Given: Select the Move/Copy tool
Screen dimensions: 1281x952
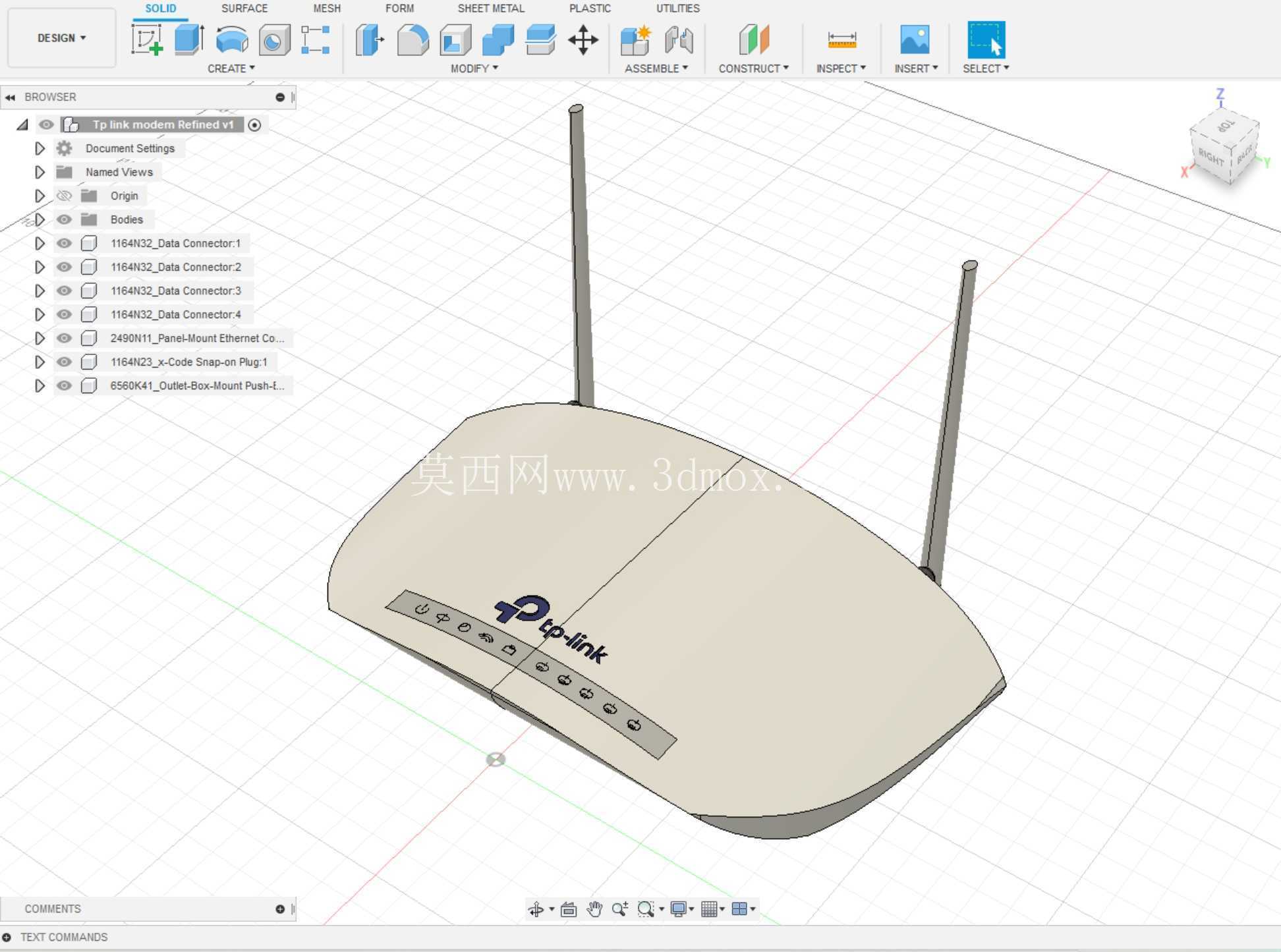Looking at the screenshot, I should 583,40.
